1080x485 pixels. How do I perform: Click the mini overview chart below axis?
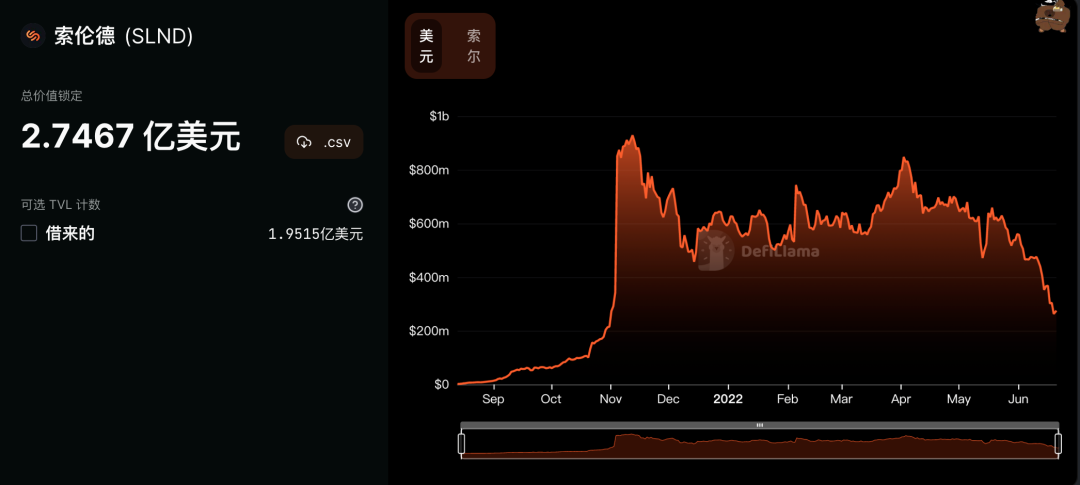[x=759, y=446]
